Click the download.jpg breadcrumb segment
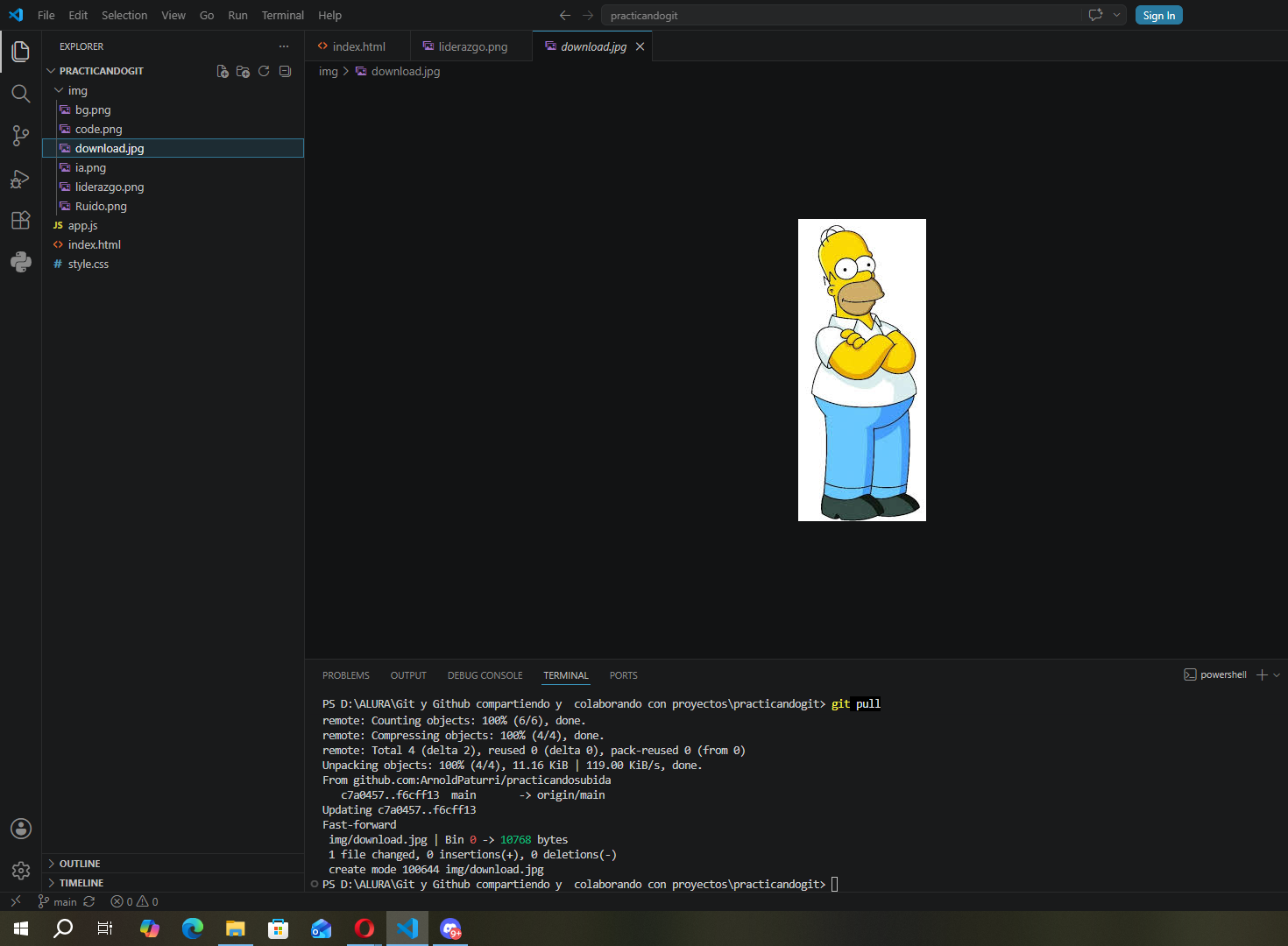The width and height of the screenshot is (1288, 946). tap(398, 72)
